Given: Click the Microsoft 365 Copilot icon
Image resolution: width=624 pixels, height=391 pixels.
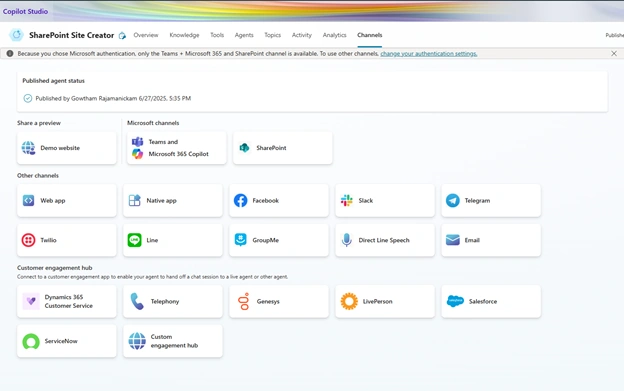Looking at the screenshot, I should 137,154.
